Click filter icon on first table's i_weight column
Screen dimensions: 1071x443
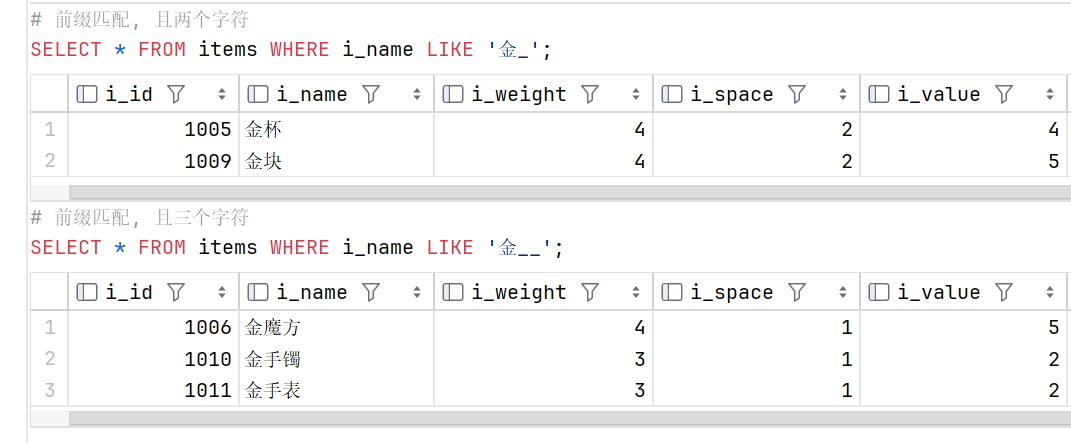coord(590,94)
